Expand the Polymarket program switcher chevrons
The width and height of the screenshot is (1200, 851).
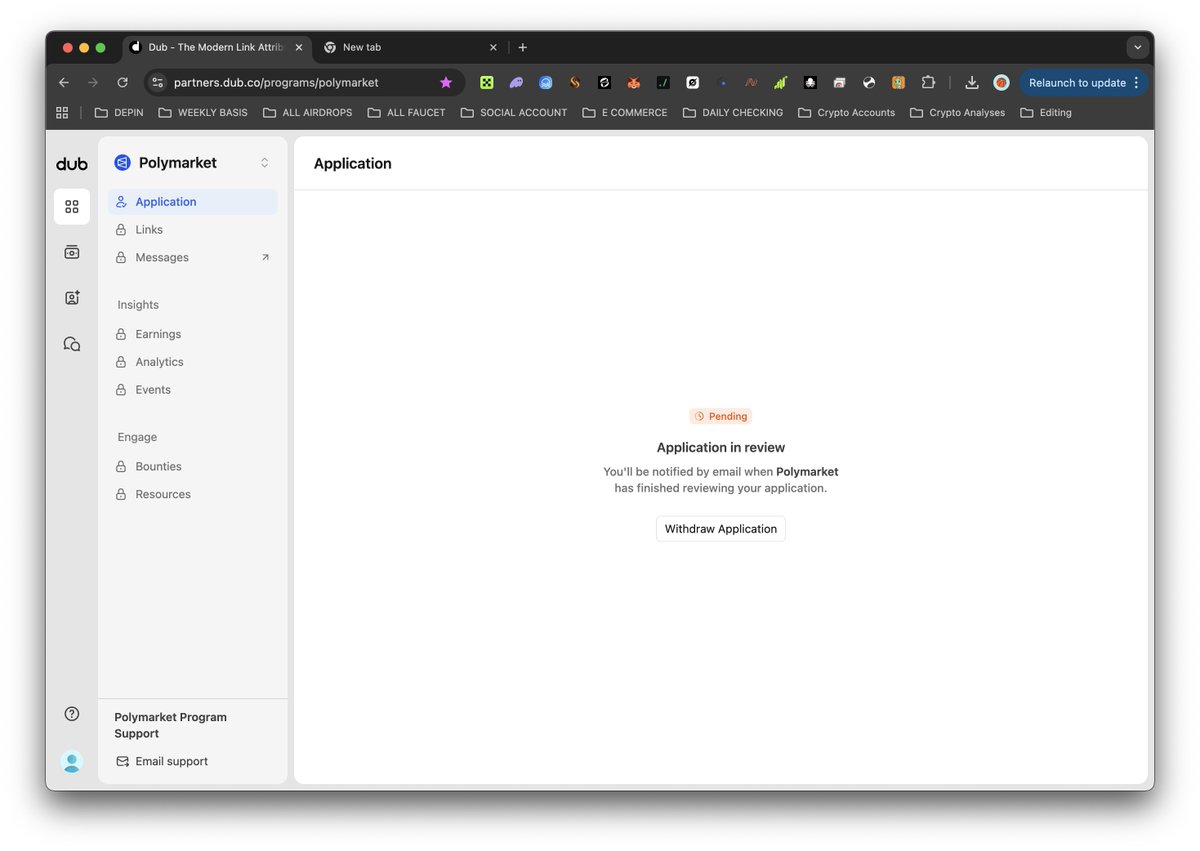pos(264,163)
